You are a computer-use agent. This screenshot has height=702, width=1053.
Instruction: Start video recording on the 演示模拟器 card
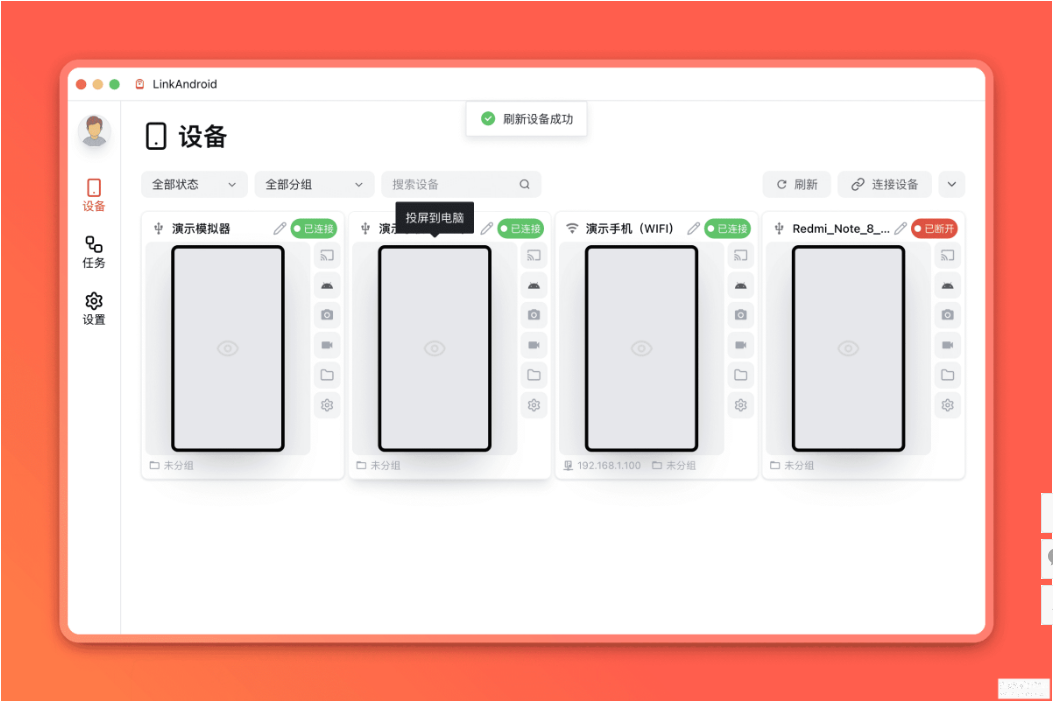pos(327,345)
